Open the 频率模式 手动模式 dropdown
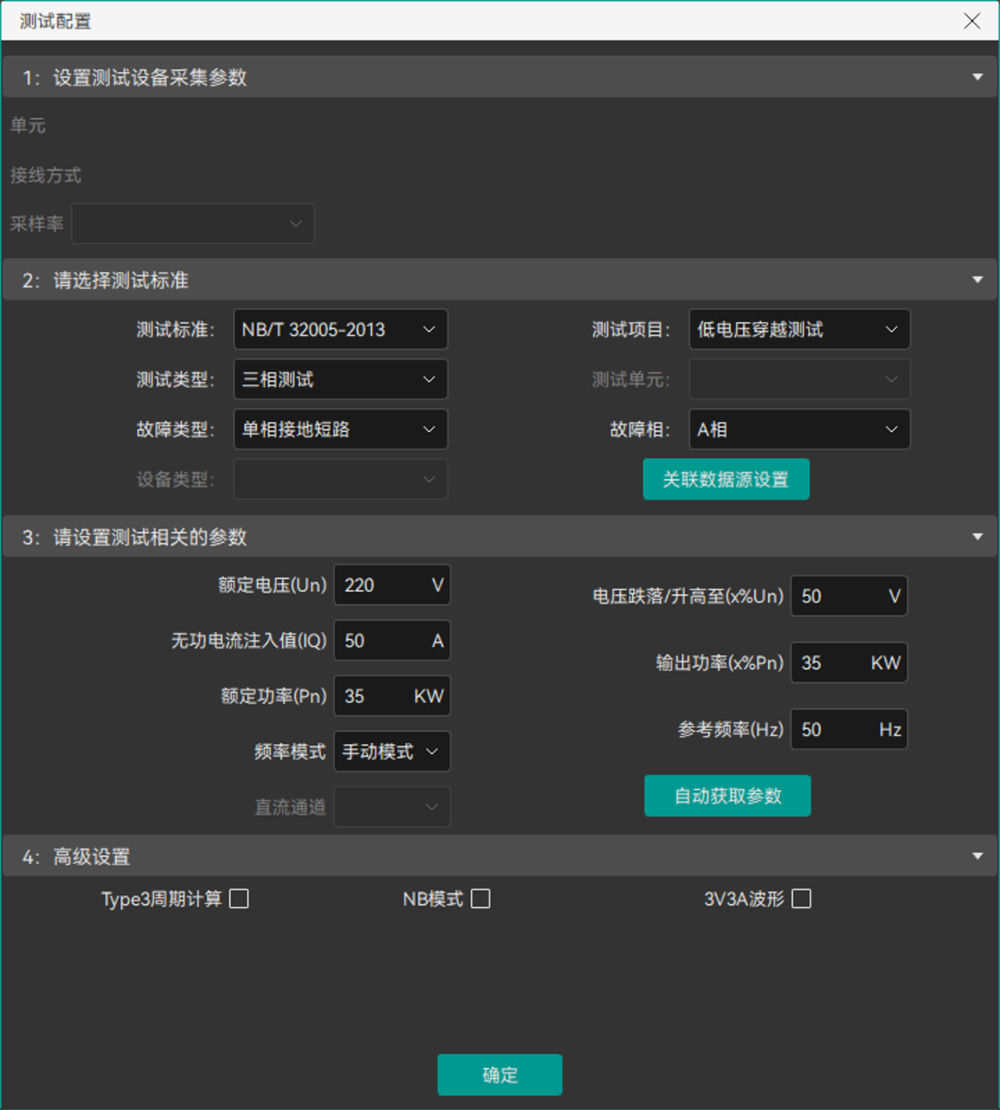Screen dimensions: 1000x1110 click(392, 752)
